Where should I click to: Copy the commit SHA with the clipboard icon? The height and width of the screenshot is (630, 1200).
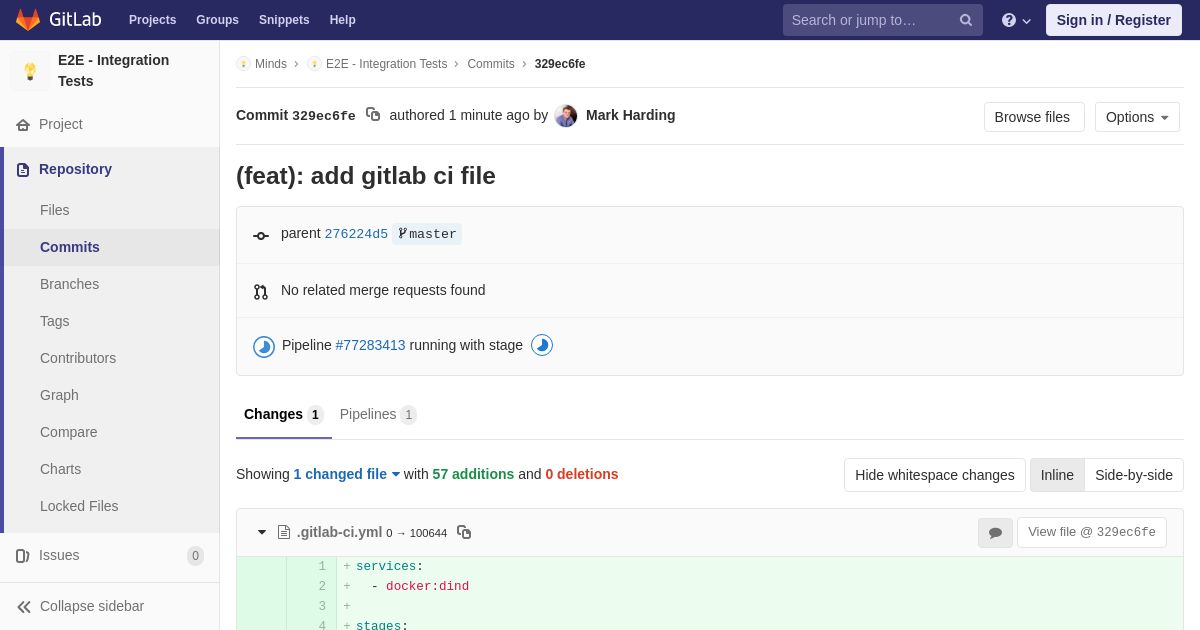click(x=373, y=115)
